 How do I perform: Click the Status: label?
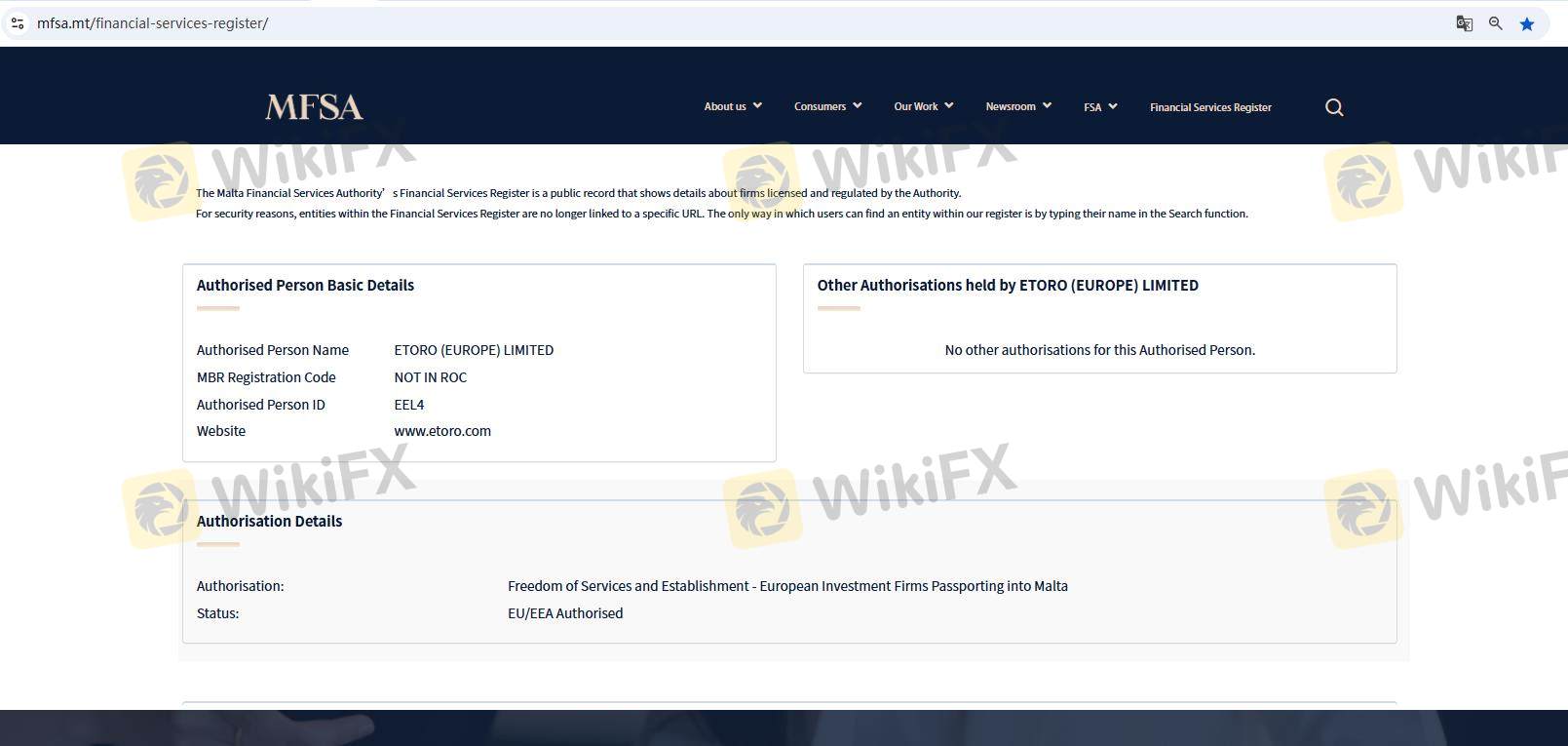pyautogui.click(x=217, y=613)
